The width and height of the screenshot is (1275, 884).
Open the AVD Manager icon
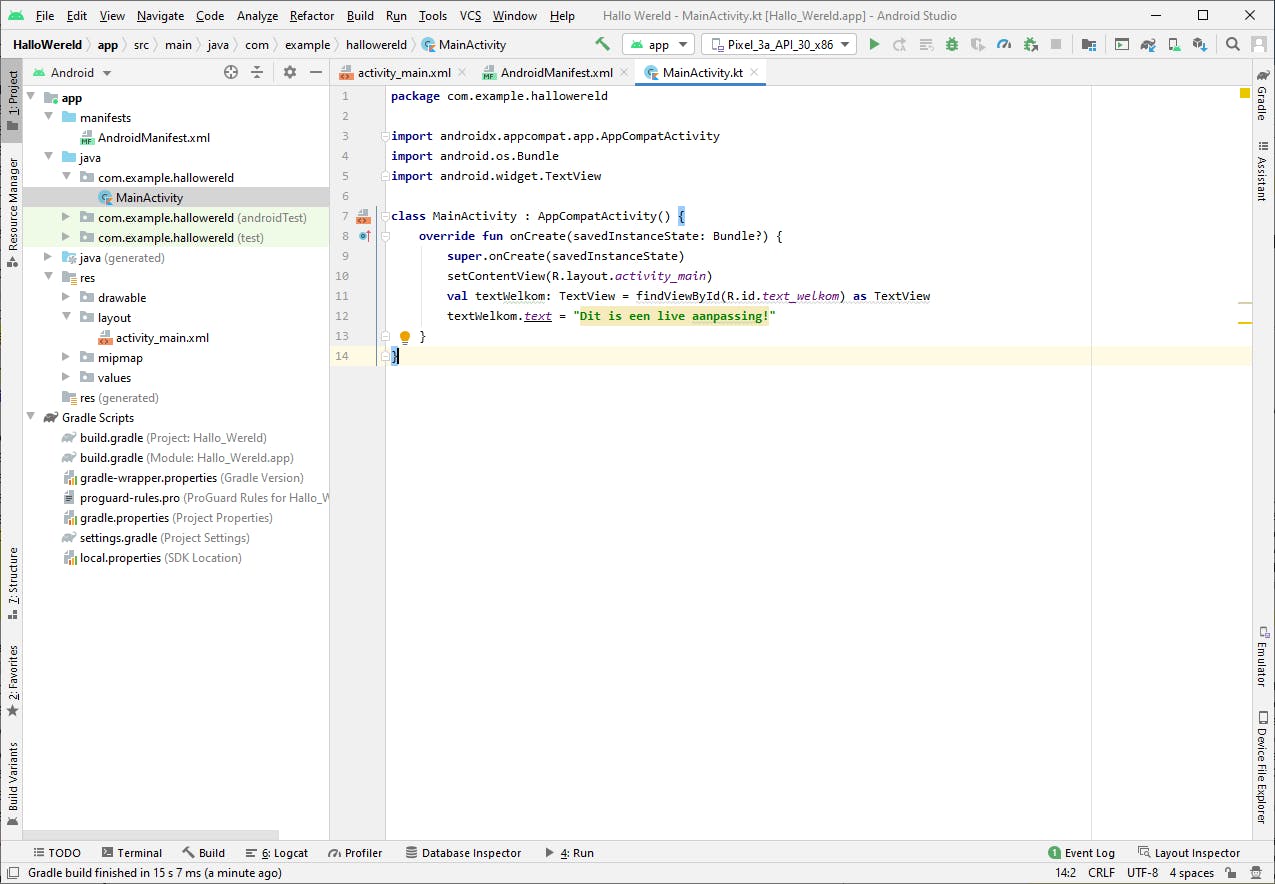coord(1174,44)
